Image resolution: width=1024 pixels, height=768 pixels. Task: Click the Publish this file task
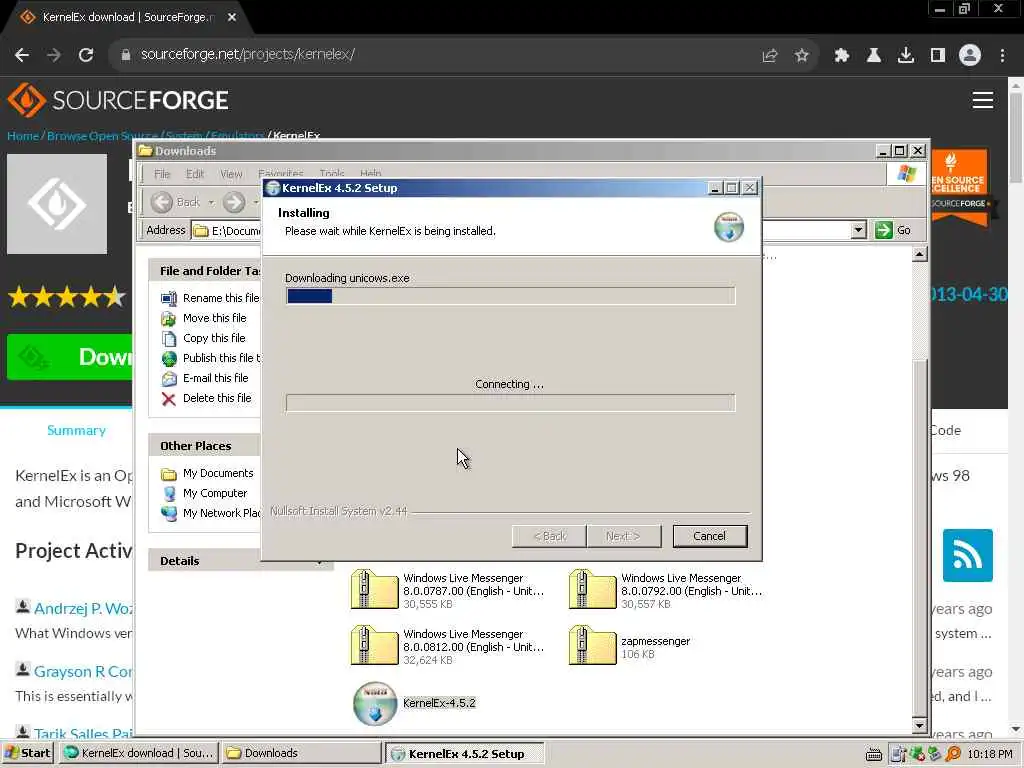221,359
